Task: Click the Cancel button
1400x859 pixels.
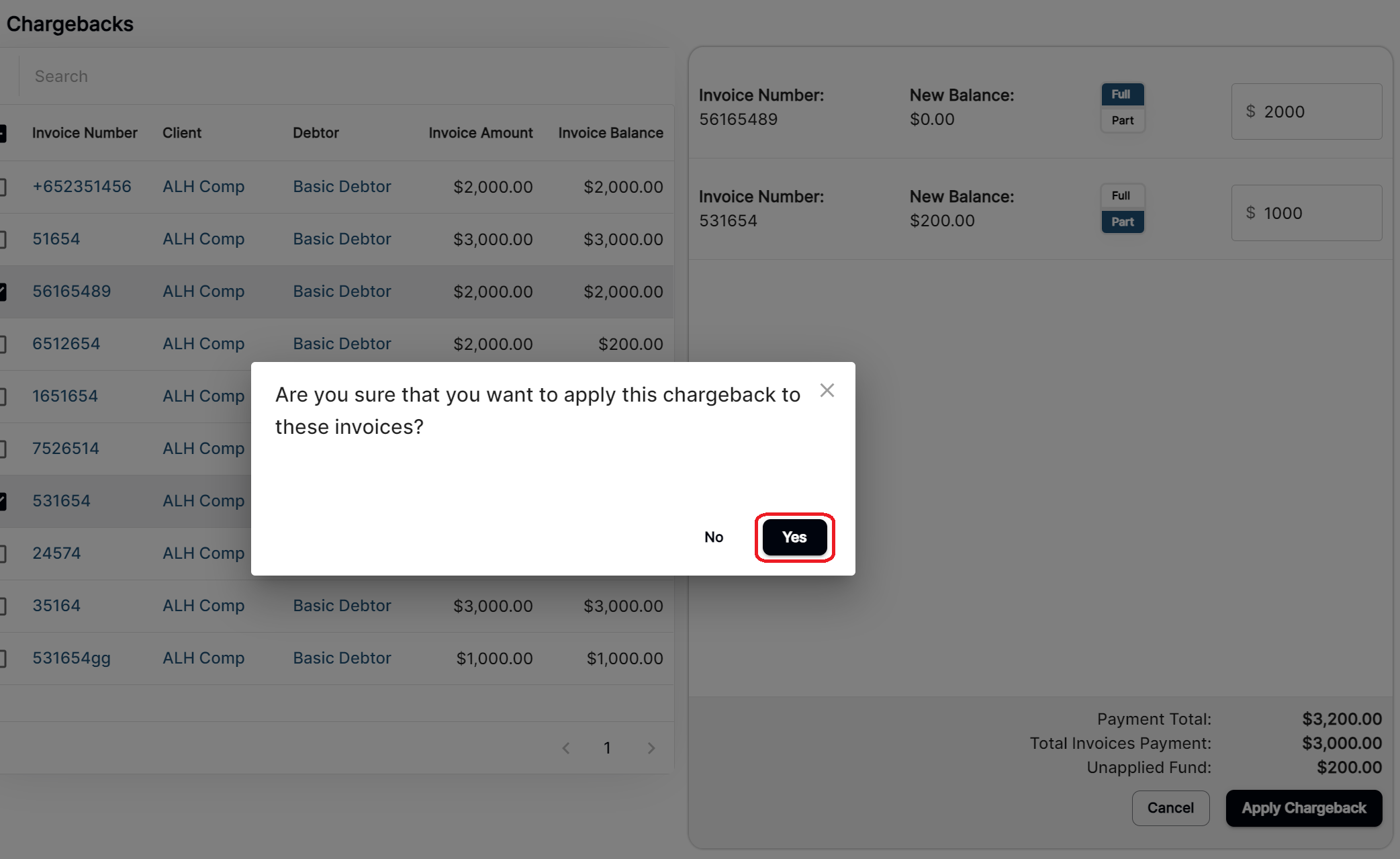Action: click(1170, 808)
